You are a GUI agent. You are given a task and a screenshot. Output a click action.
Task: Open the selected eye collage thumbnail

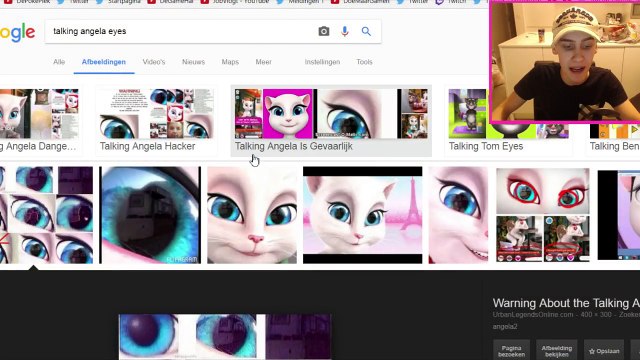[x=46, y=215]
